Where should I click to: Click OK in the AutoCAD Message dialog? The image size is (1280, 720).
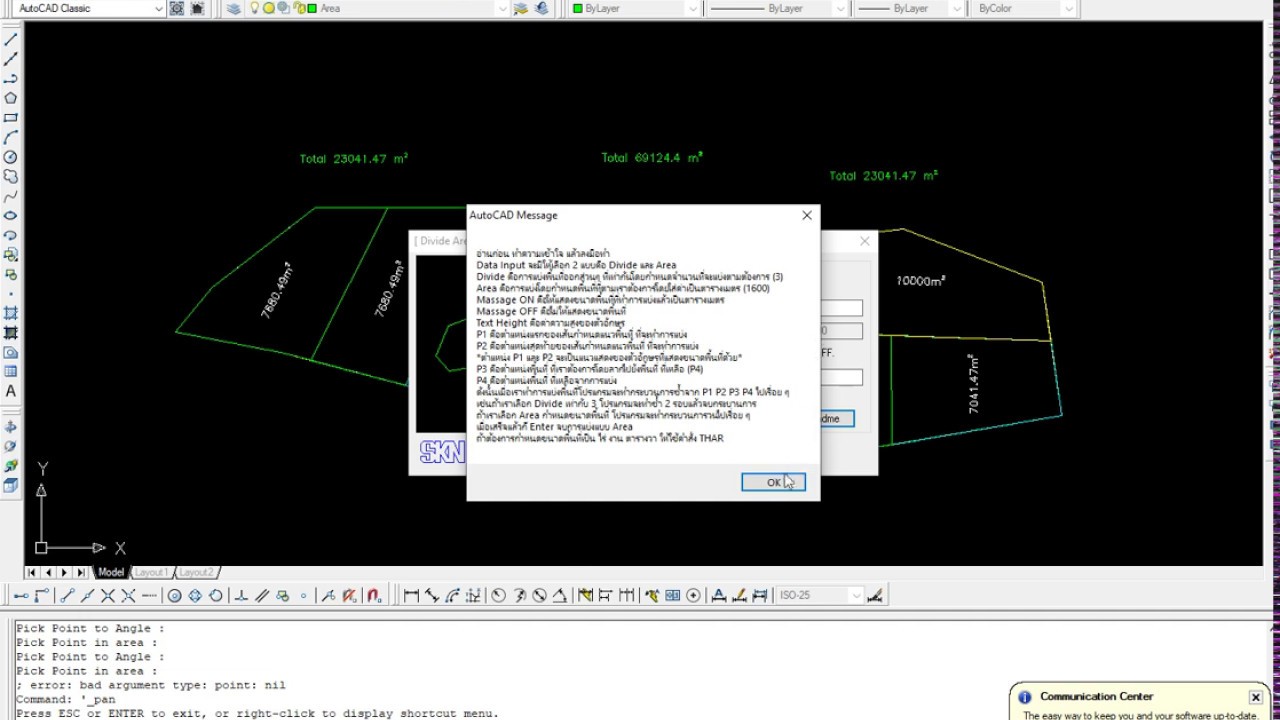pos(773,482)
